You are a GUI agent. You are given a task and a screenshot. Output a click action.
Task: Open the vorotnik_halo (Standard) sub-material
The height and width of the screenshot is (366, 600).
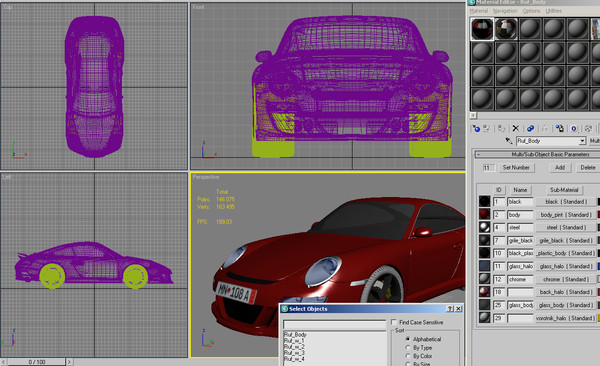click(566, 318)
